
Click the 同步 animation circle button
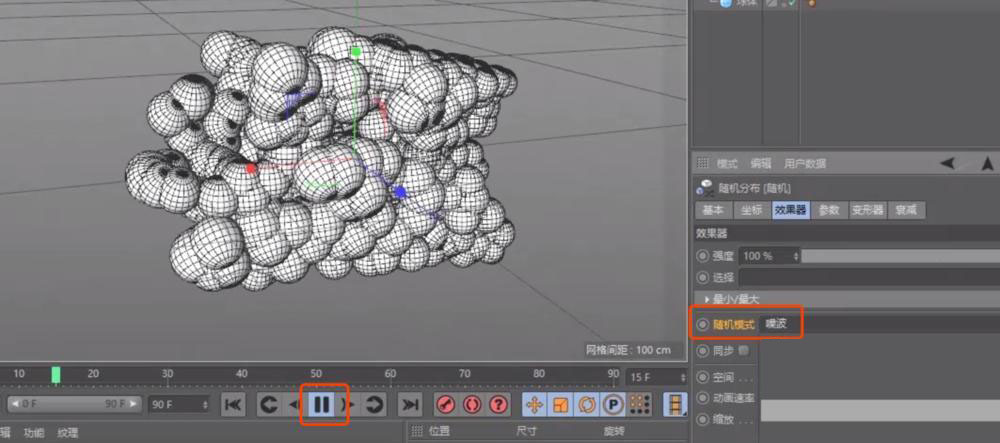click(703, 351)
